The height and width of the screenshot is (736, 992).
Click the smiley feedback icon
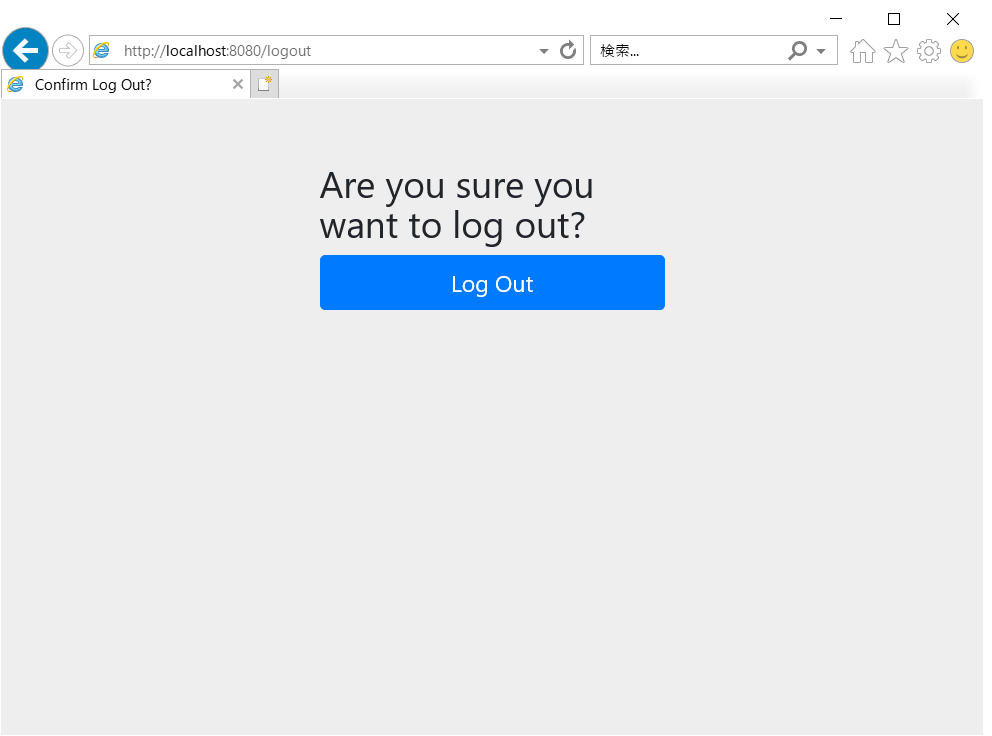[x=962, y=51]
